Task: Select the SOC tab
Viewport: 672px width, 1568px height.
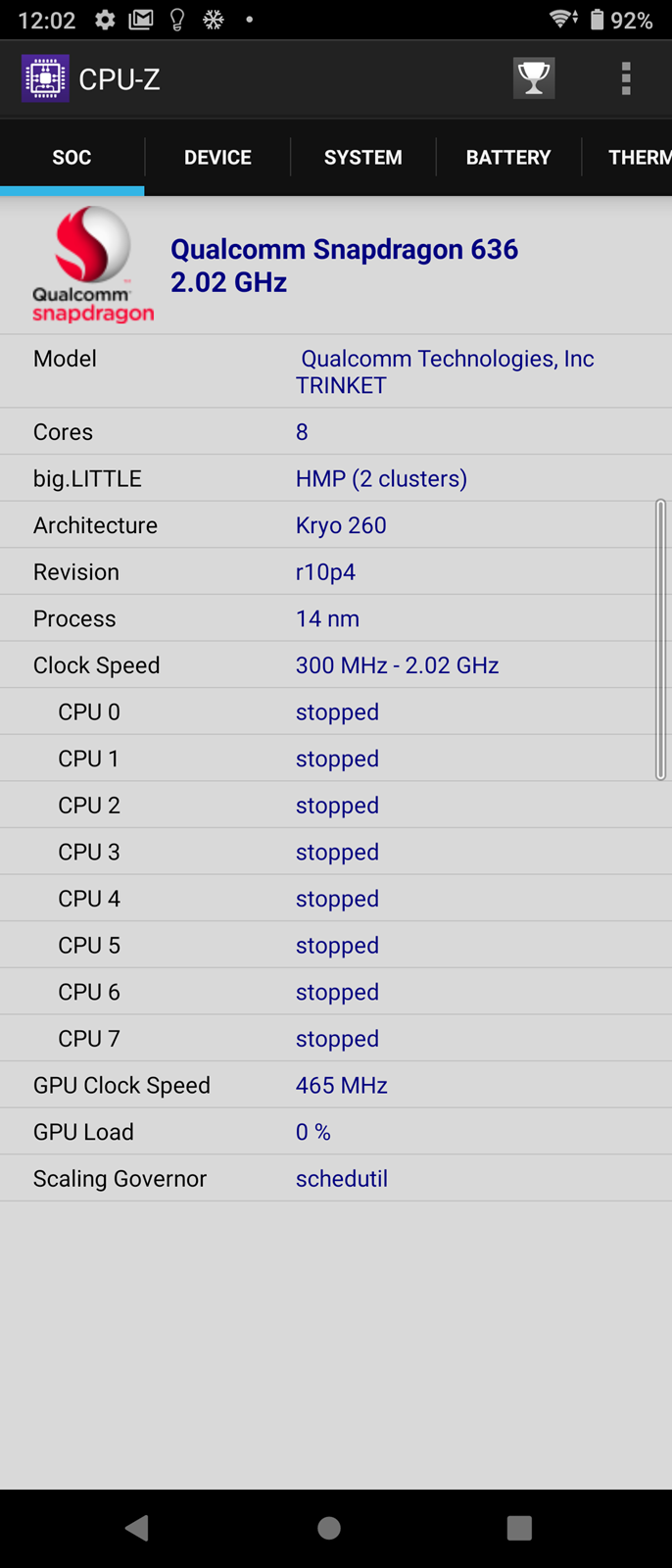Action: [x=72, y=157]
